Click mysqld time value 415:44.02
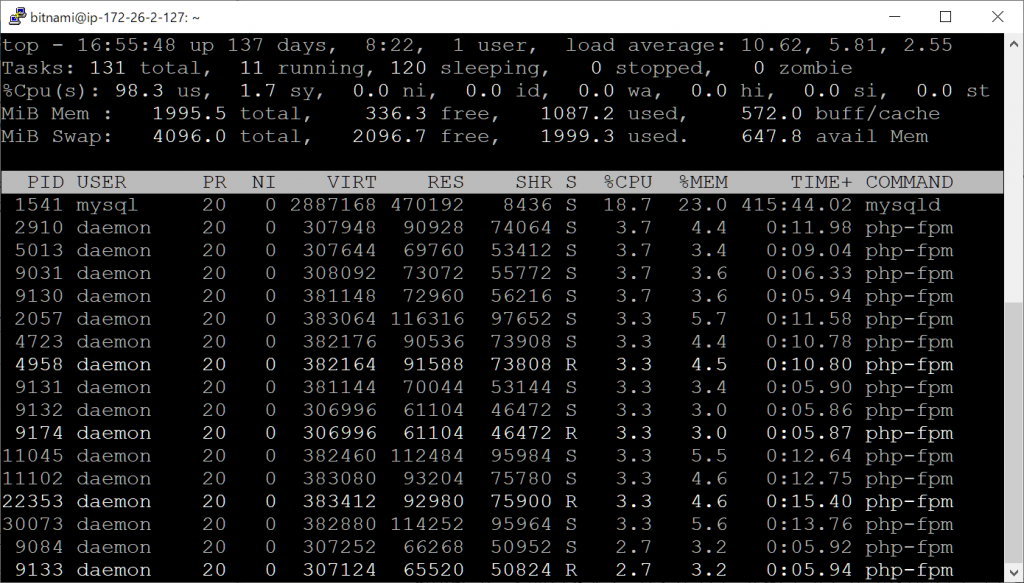The image size is (1024, 583). tap(797, 205)
